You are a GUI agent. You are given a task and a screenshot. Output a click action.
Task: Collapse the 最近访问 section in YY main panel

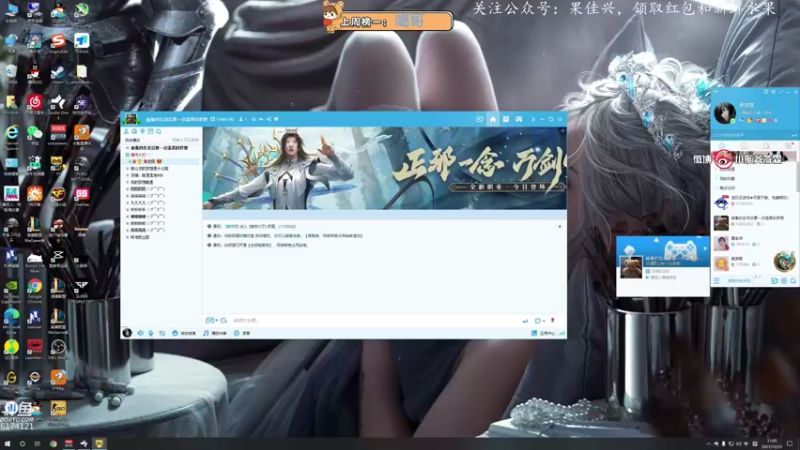(x=727, y=188)
